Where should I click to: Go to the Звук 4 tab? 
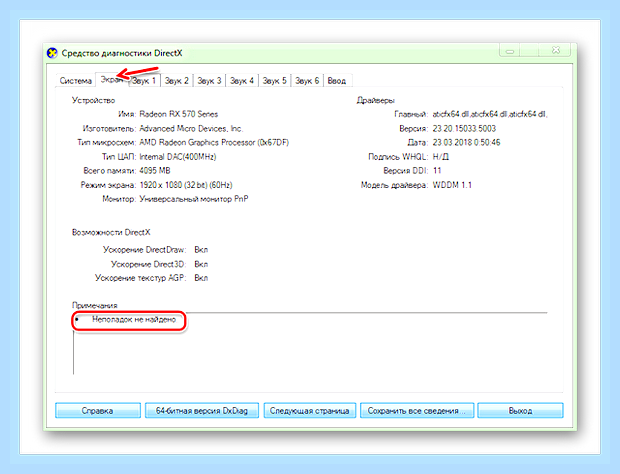click(x=242, y=81)
